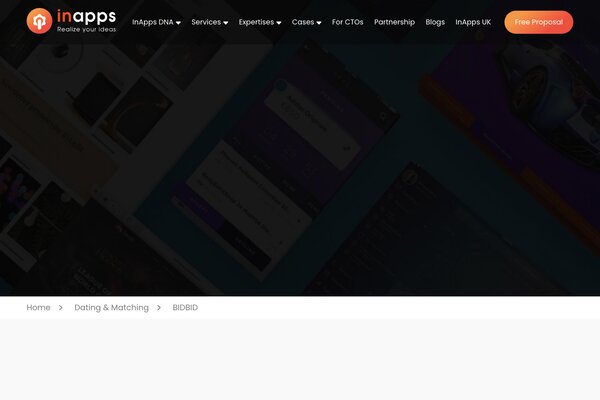
Task: Open Dating & Matching breadcrumb link
Action: [111, 307]
